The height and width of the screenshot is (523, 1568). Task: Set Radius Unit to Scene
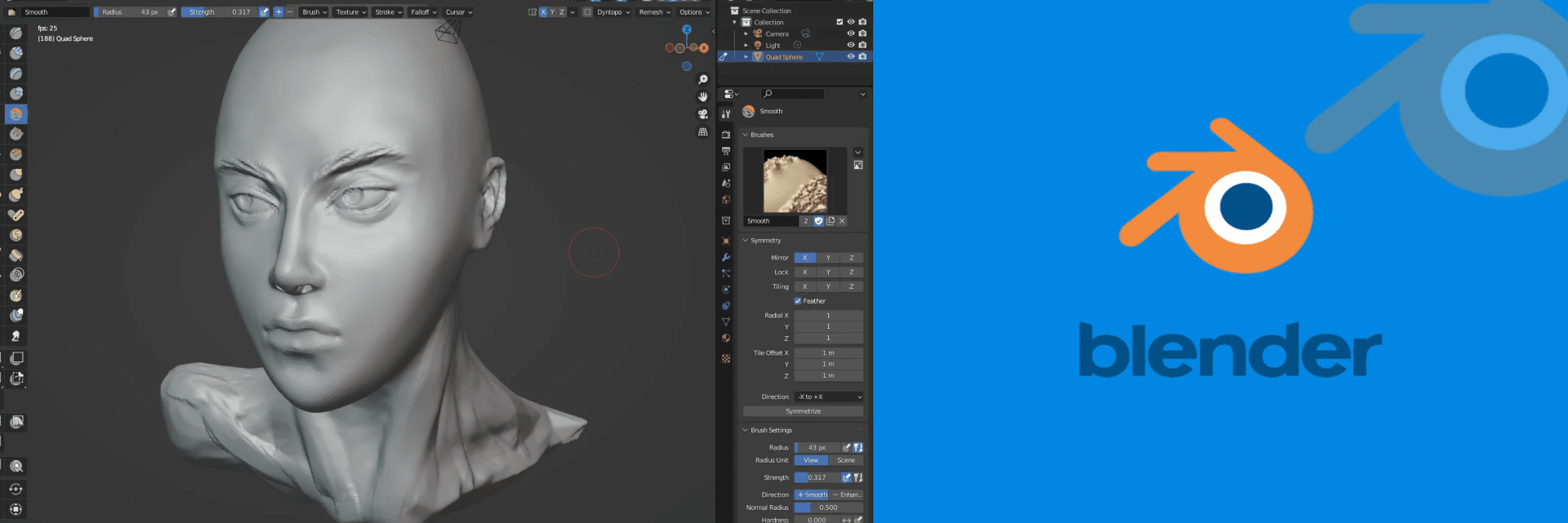[846, 460]
